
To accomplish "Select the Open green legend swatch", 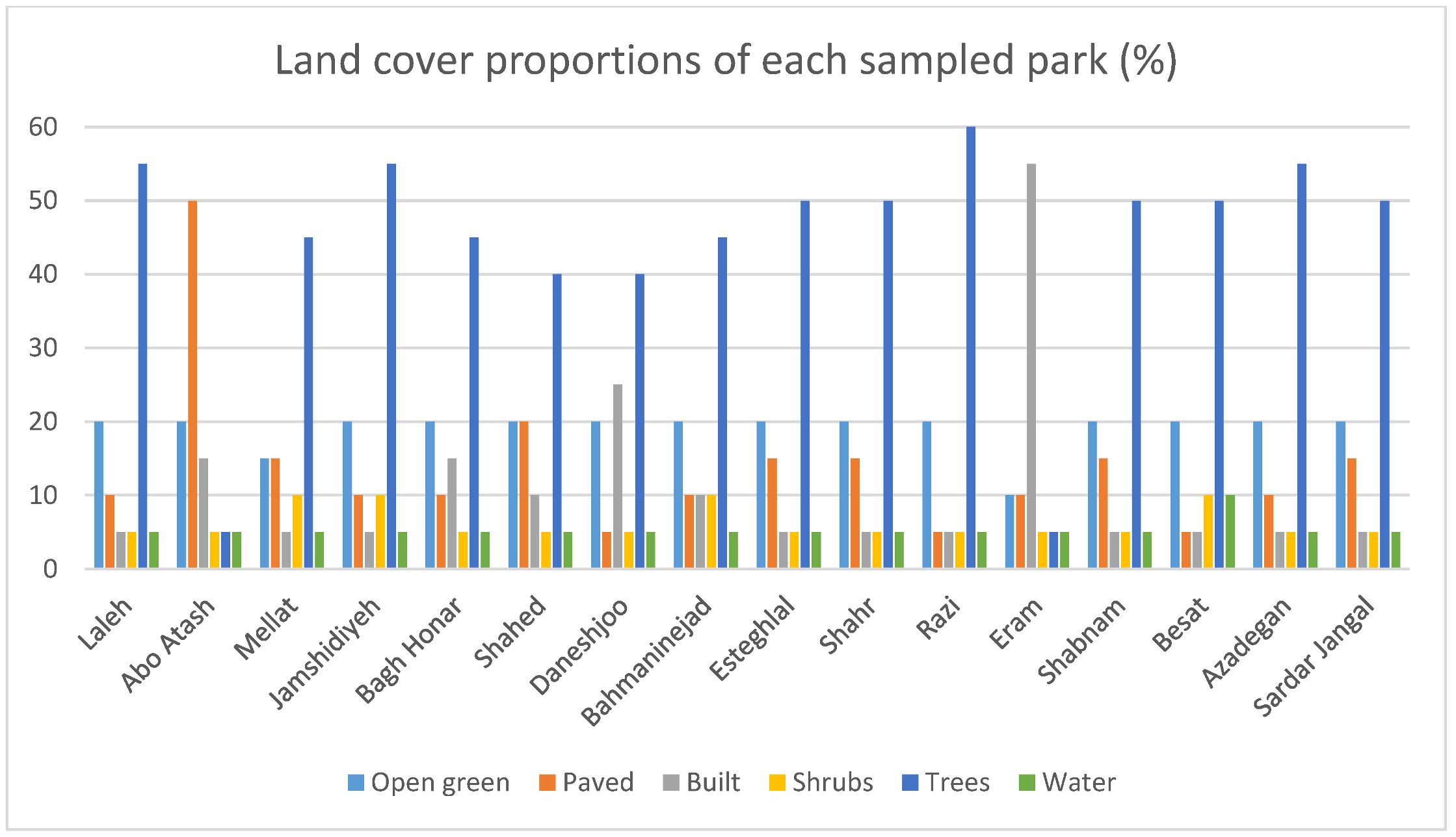I will pyautogui.click(x=356, y=782).
